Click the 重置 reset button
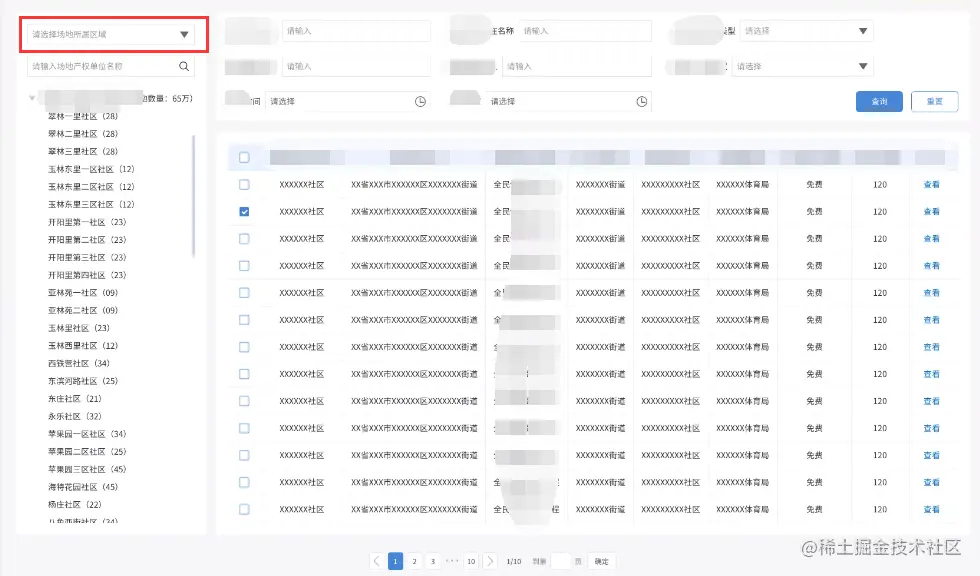Screen dimensions: 980x576 tap(934, 101)
